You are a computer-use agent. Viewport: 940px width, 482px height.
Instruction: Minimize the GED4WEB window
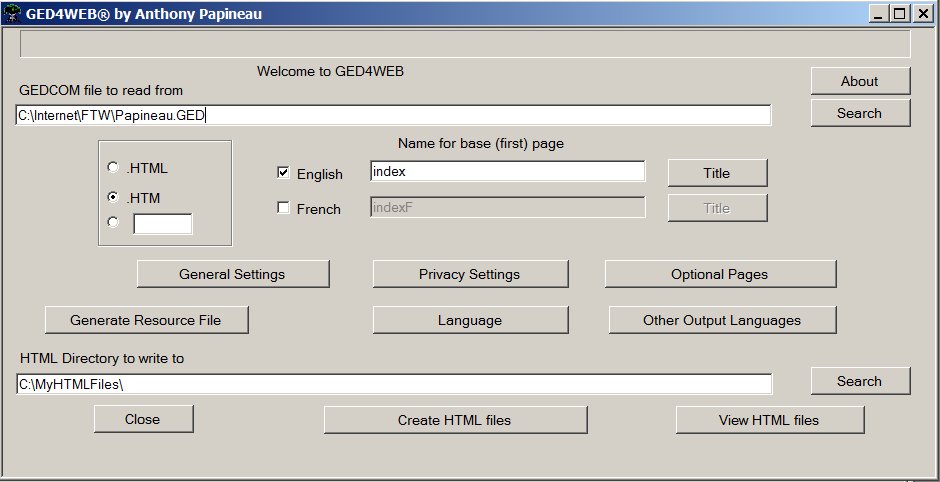coord(878,13)
